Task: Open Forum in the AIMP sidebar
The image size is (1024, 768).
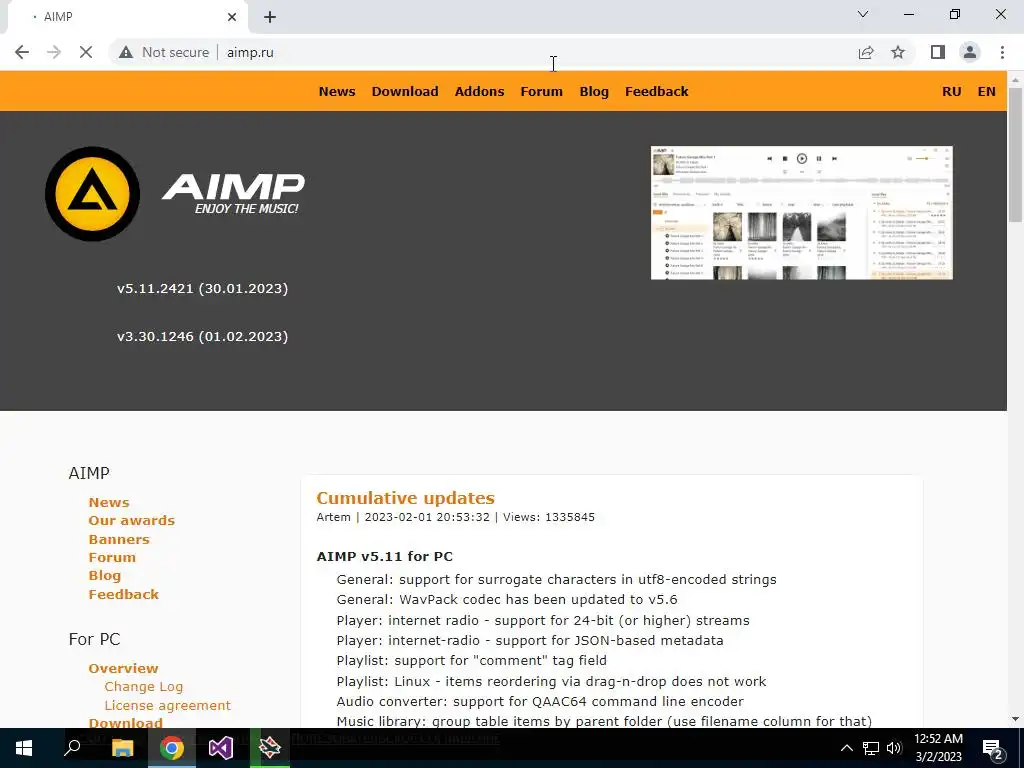Action: 112,557
